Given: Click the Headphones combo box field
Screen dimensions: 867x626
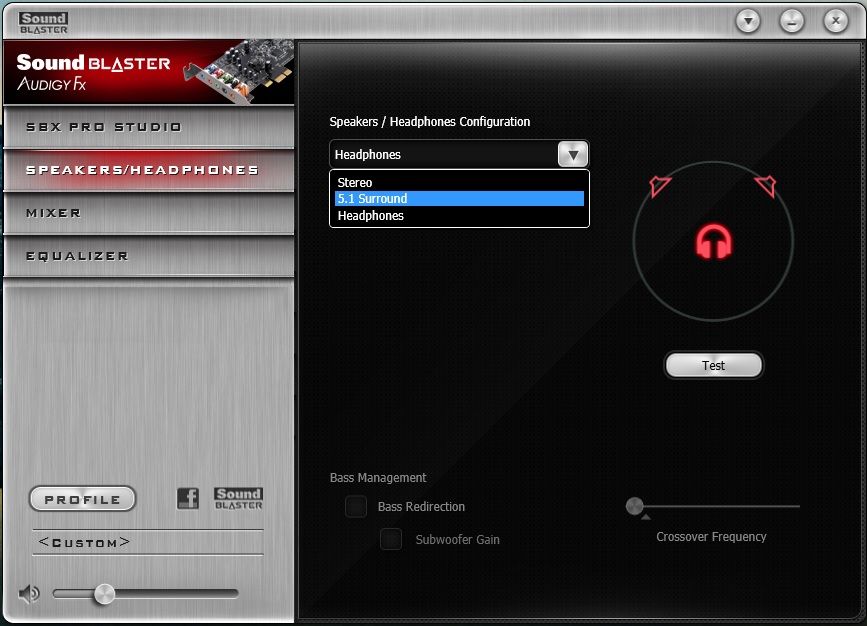Looking at the screenshot, I should pos(459,154).
